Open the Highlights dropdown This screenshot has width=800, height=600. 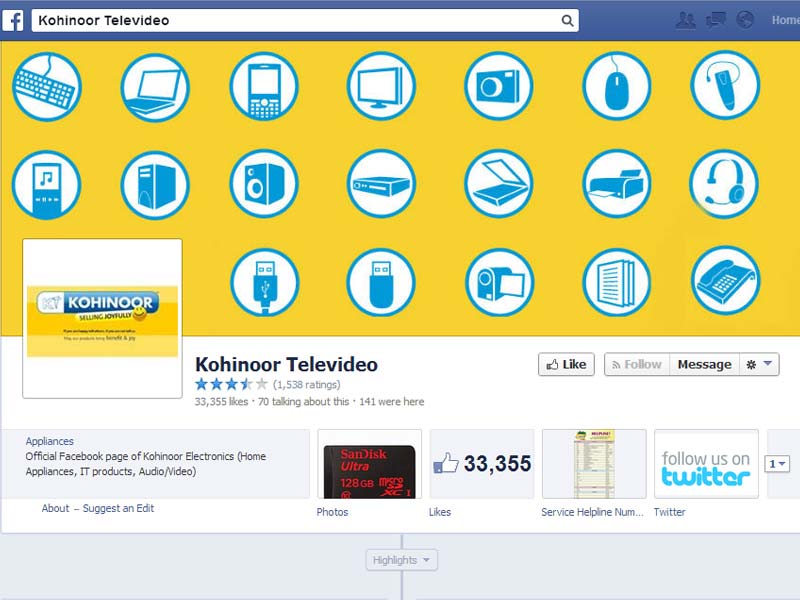click(402, 560)
